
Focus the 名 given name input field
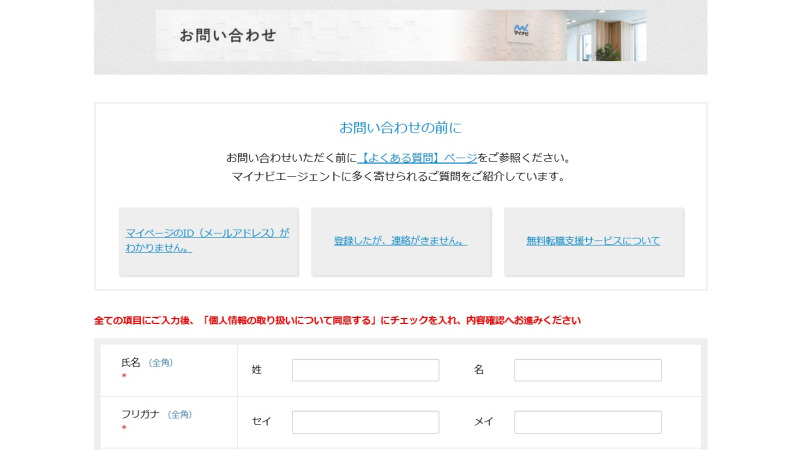point(588,370)
